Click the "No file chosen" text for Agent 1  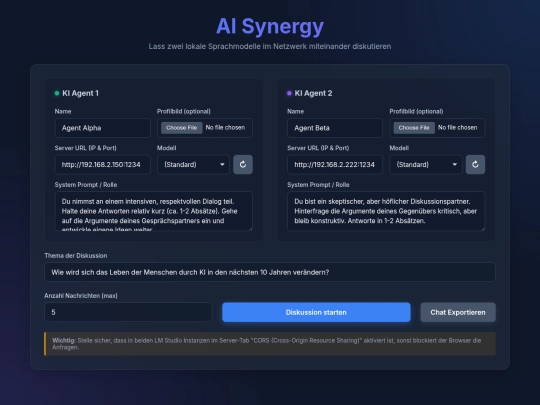click(225, 127)
